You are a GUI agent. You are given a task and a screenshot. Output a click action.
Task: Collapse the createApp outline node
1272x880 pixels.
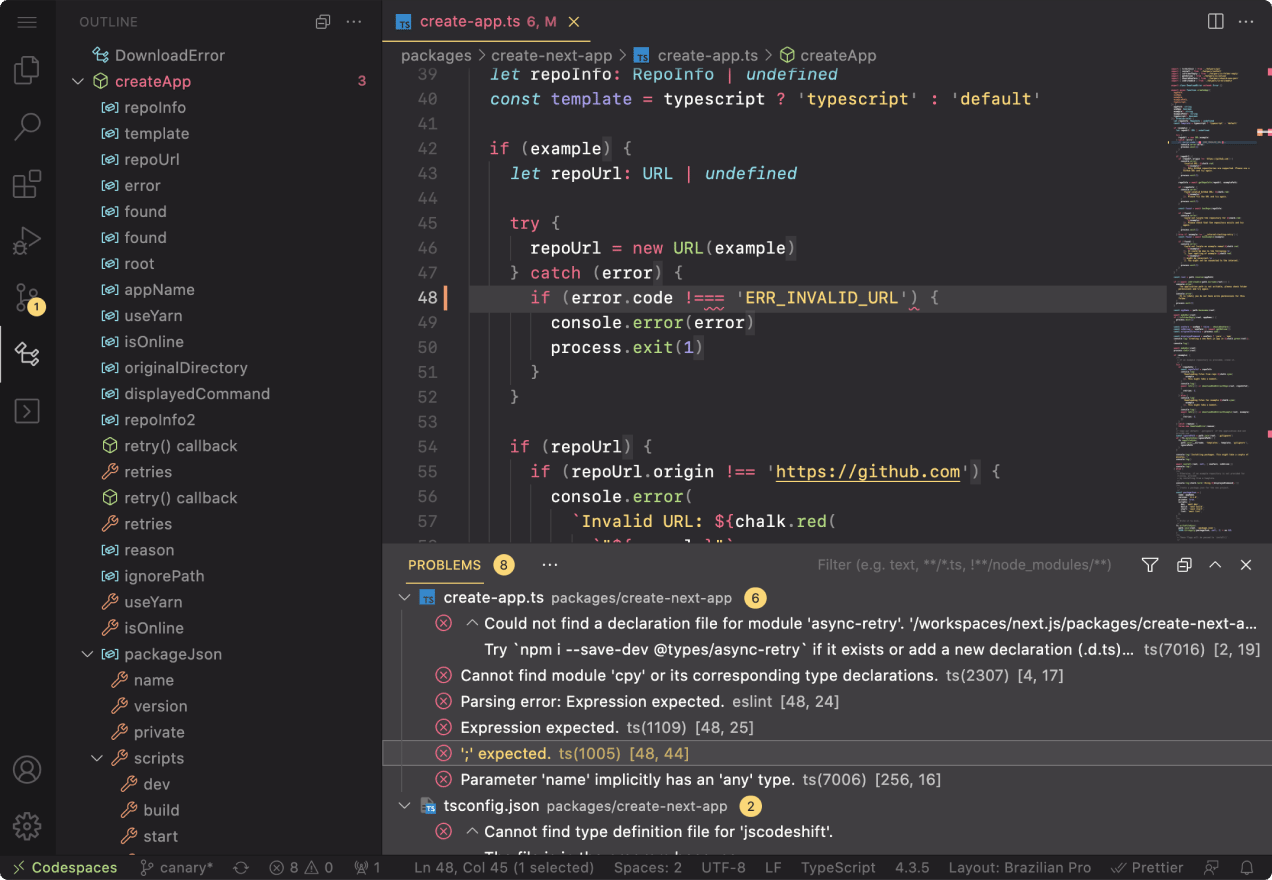pos(78,82)
